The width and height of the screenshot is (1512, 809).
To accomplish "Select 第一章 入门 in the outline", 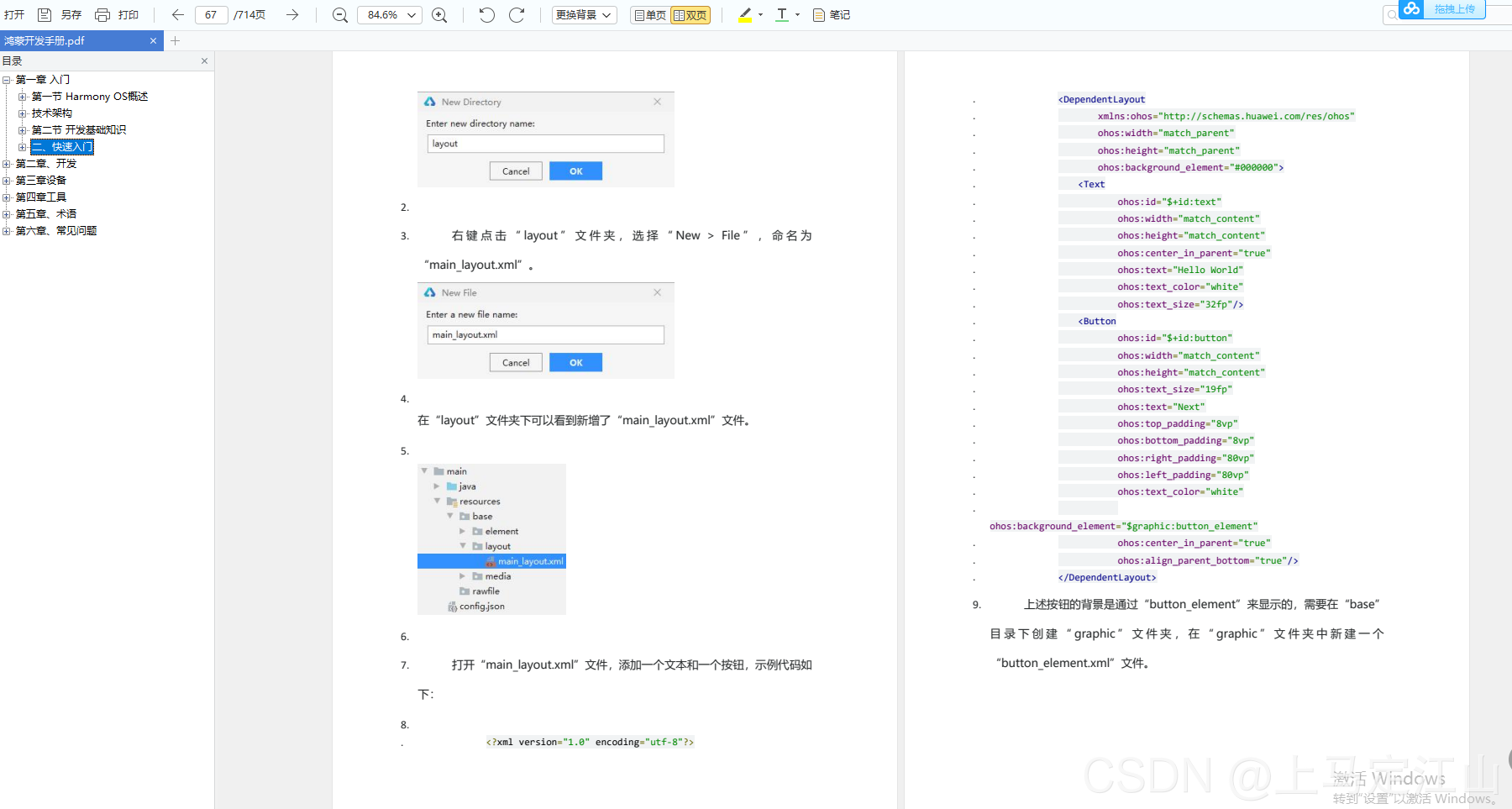I will click(x=43, y=80).
